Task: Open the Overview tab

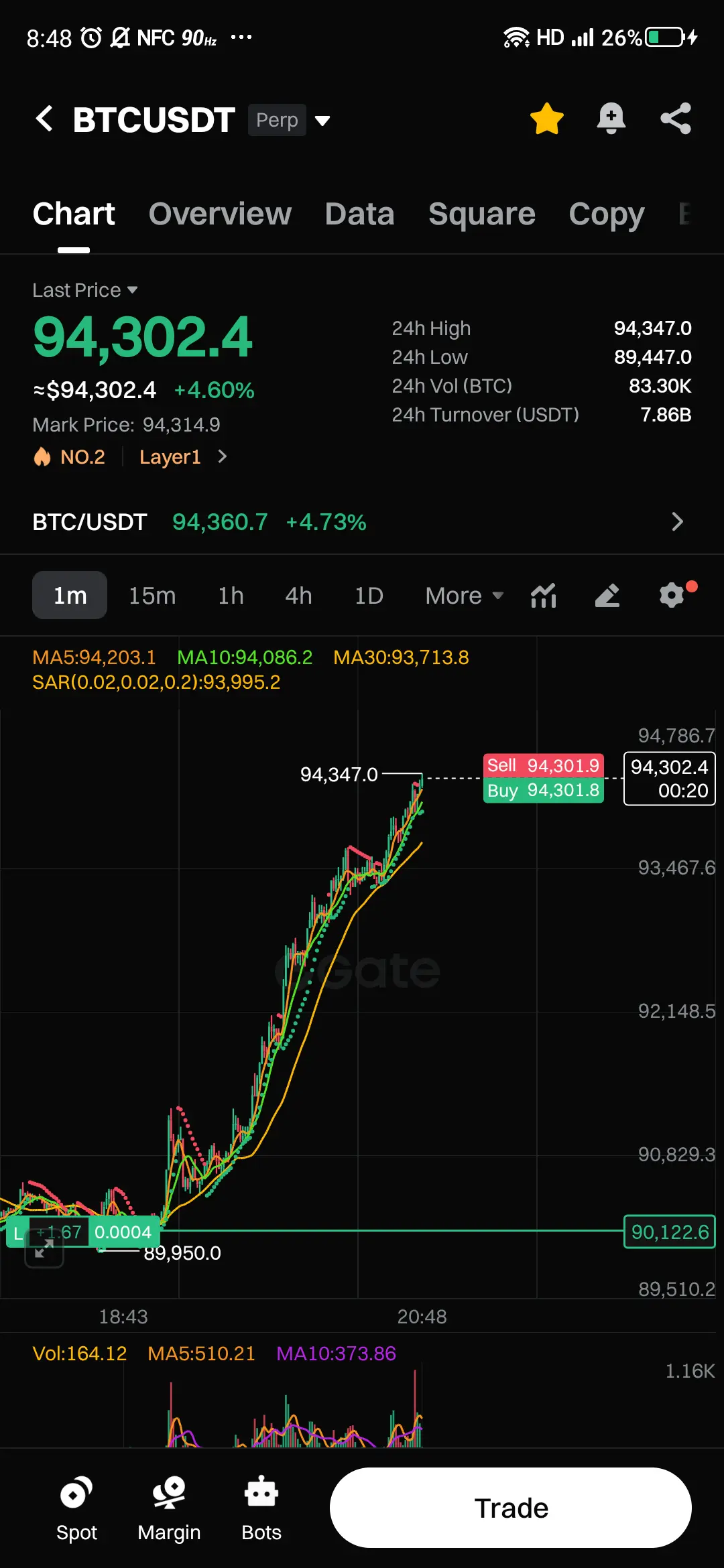Action: point(220,214)
